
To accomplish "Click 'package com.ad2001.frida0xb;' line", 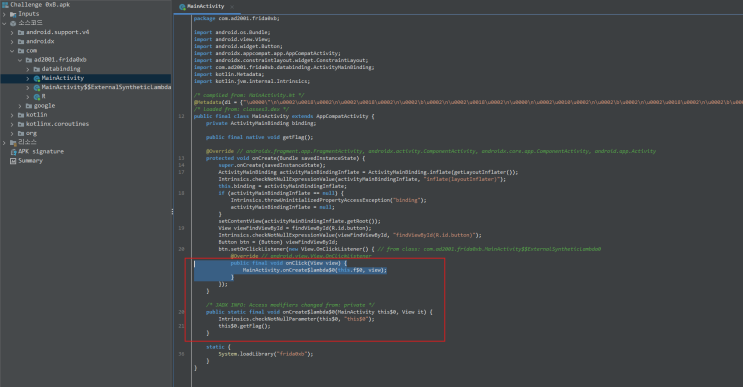I will click(236, 18).
